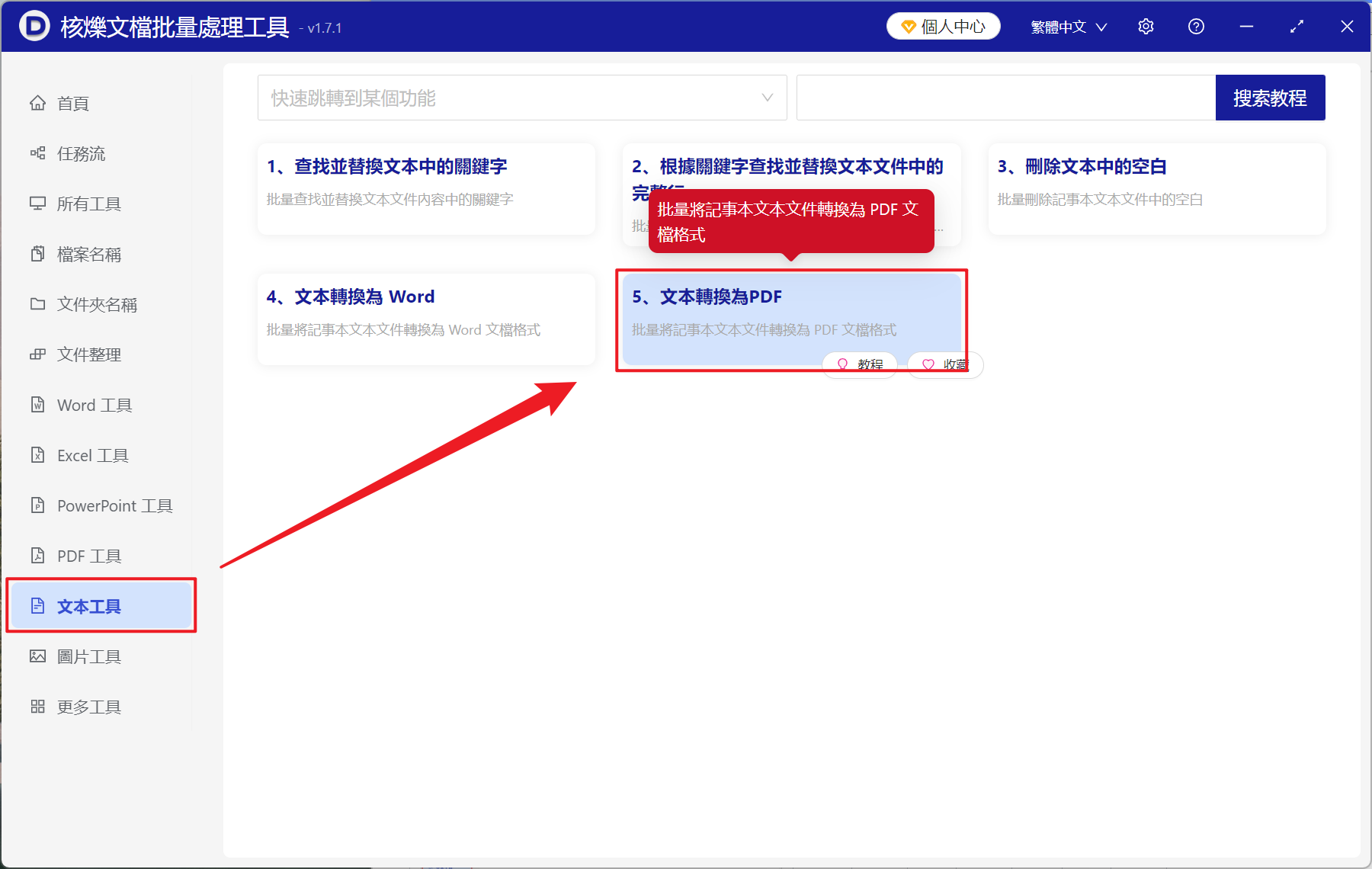Click the version label v1.7.1
This screenshot has height=869, width=1372.
(x=321, y=28)
